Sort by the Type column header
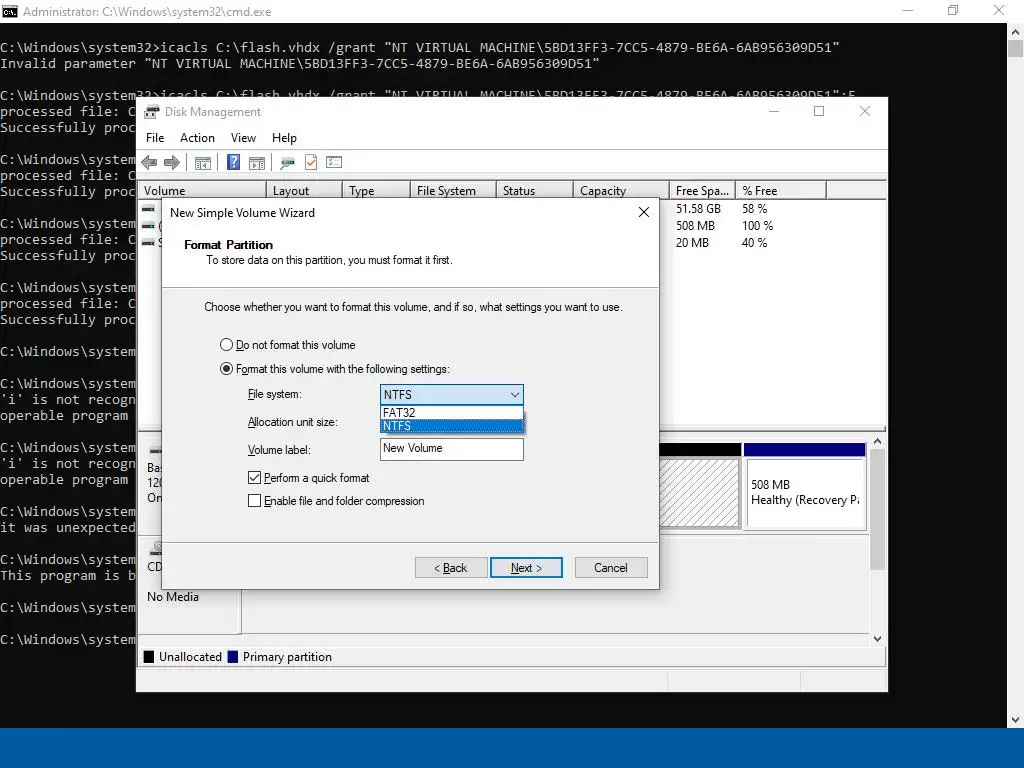 tap(376, 191)
